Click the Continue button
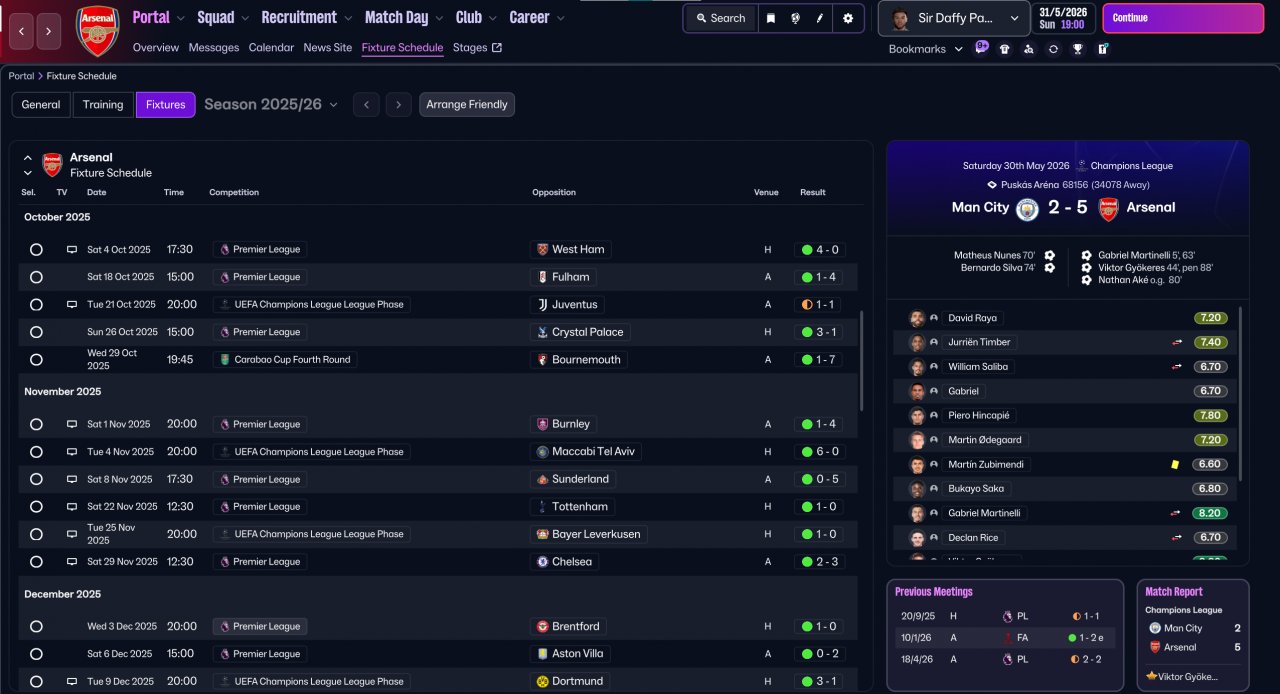1280x694 pixels. [x=1182, y=18]
